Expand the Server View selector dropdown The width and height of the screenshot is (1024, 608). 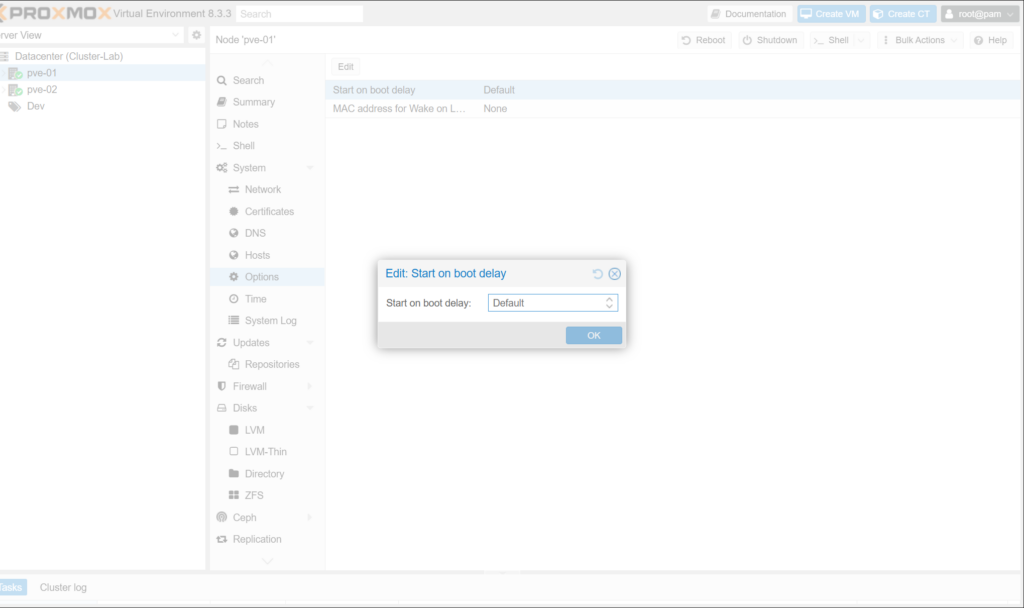click(x=176, y=35)
